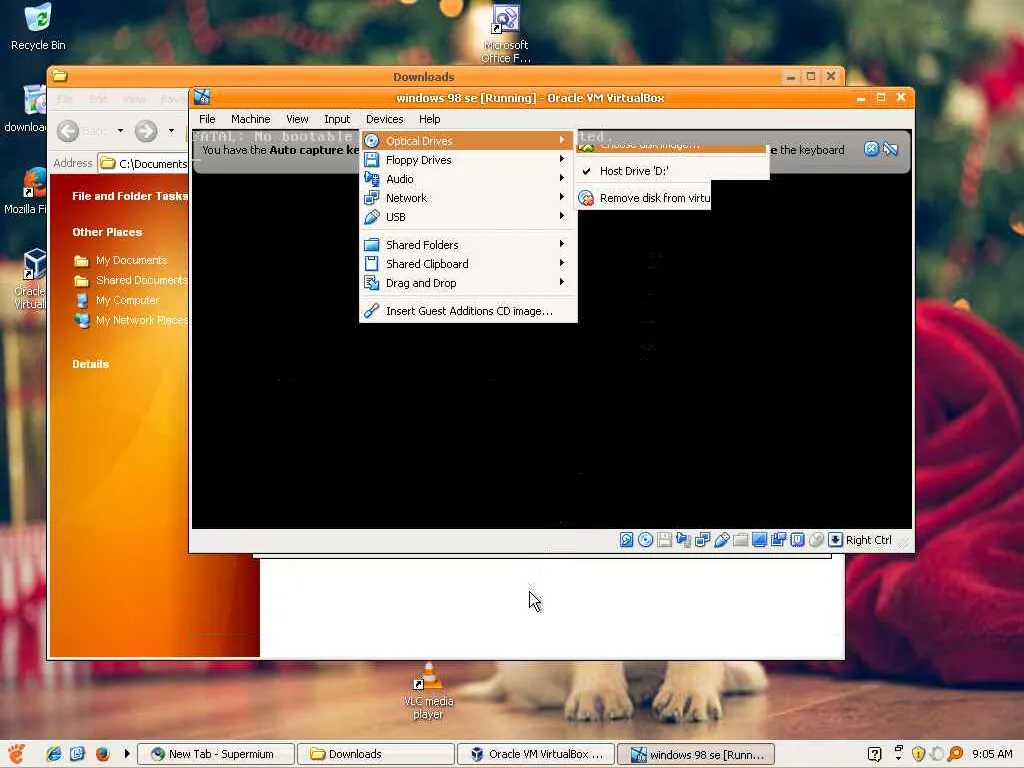Click Forward button in Downloads window
The image size is (1024, 768).
146,131
